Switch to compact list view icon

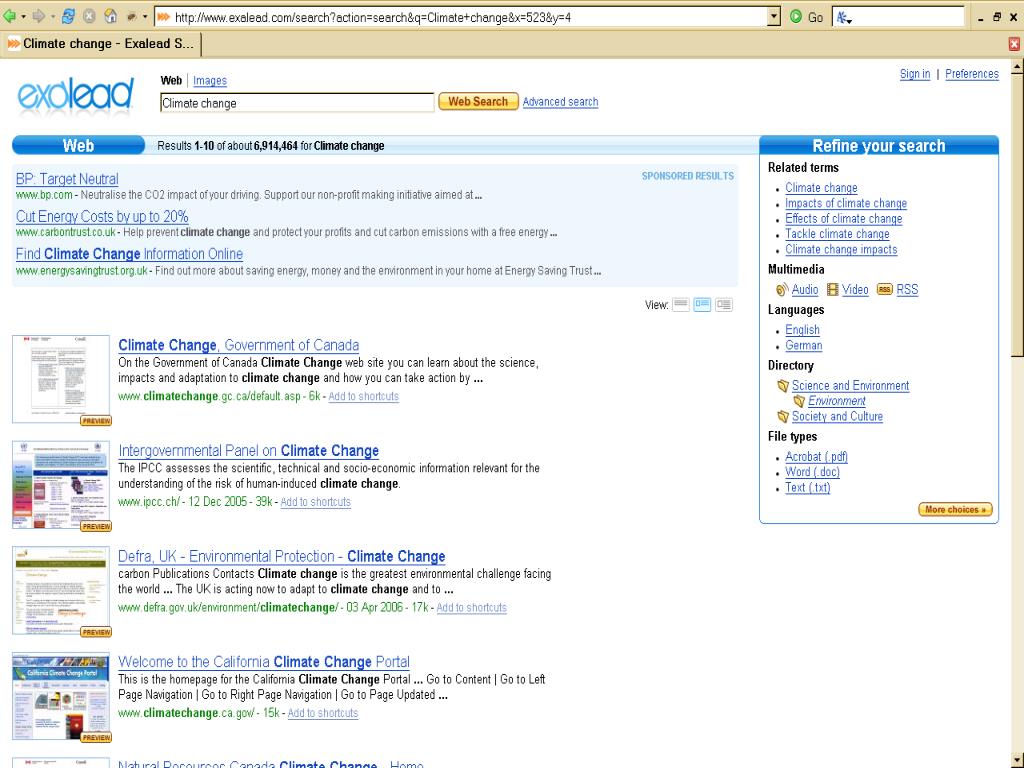(x=680, y=304)
